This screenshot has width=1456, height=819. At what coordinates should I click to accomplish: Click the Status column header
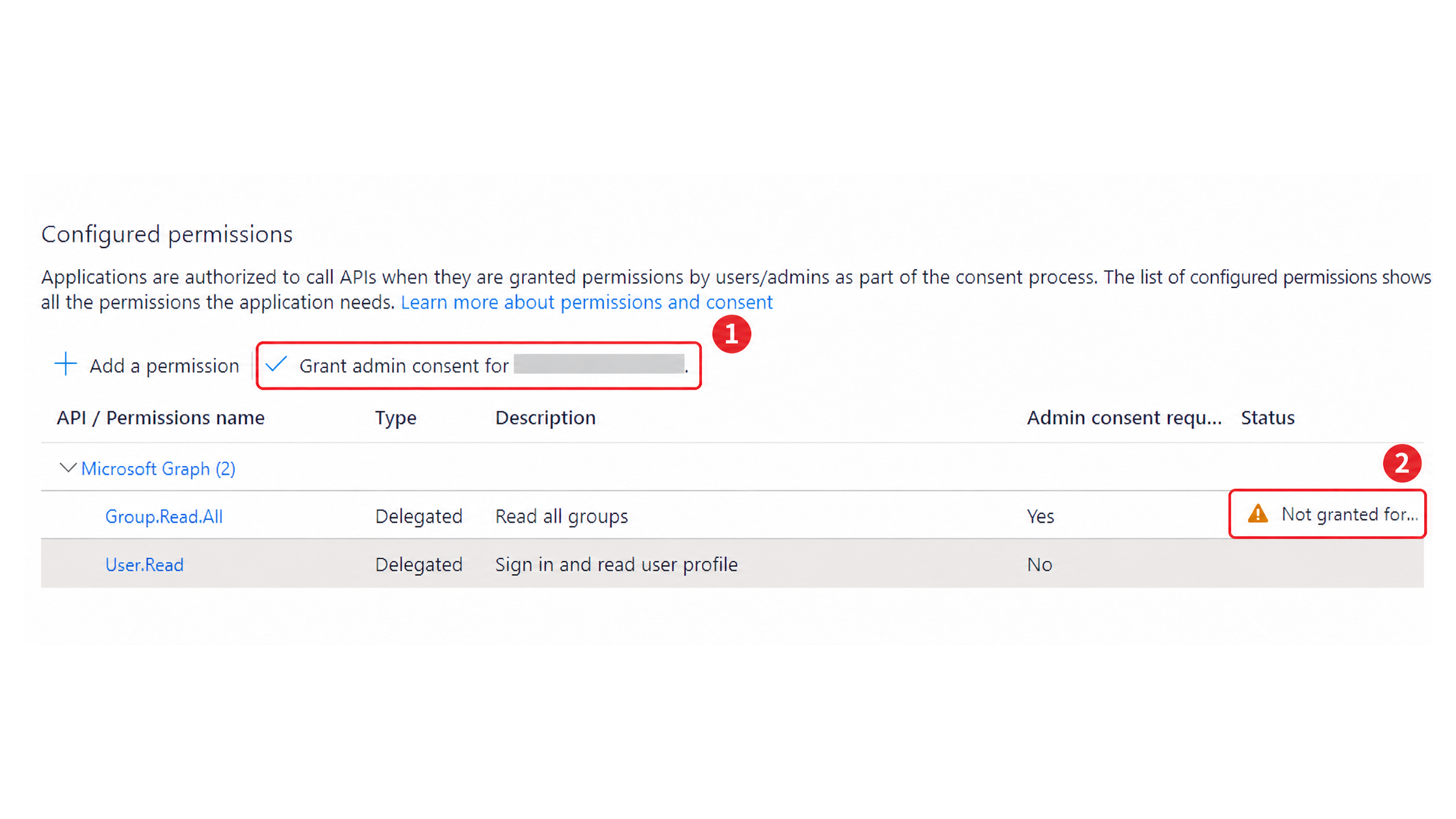1267,417
